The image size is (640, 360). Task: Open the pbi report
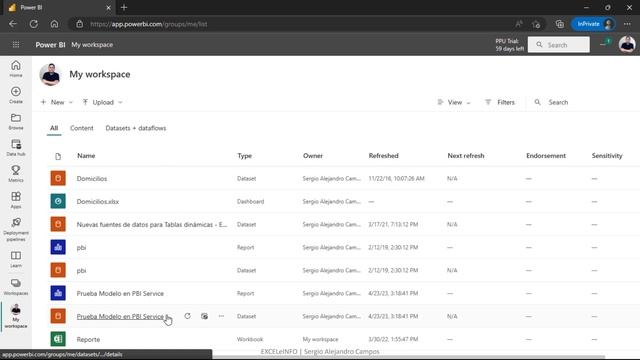[81, 247]
